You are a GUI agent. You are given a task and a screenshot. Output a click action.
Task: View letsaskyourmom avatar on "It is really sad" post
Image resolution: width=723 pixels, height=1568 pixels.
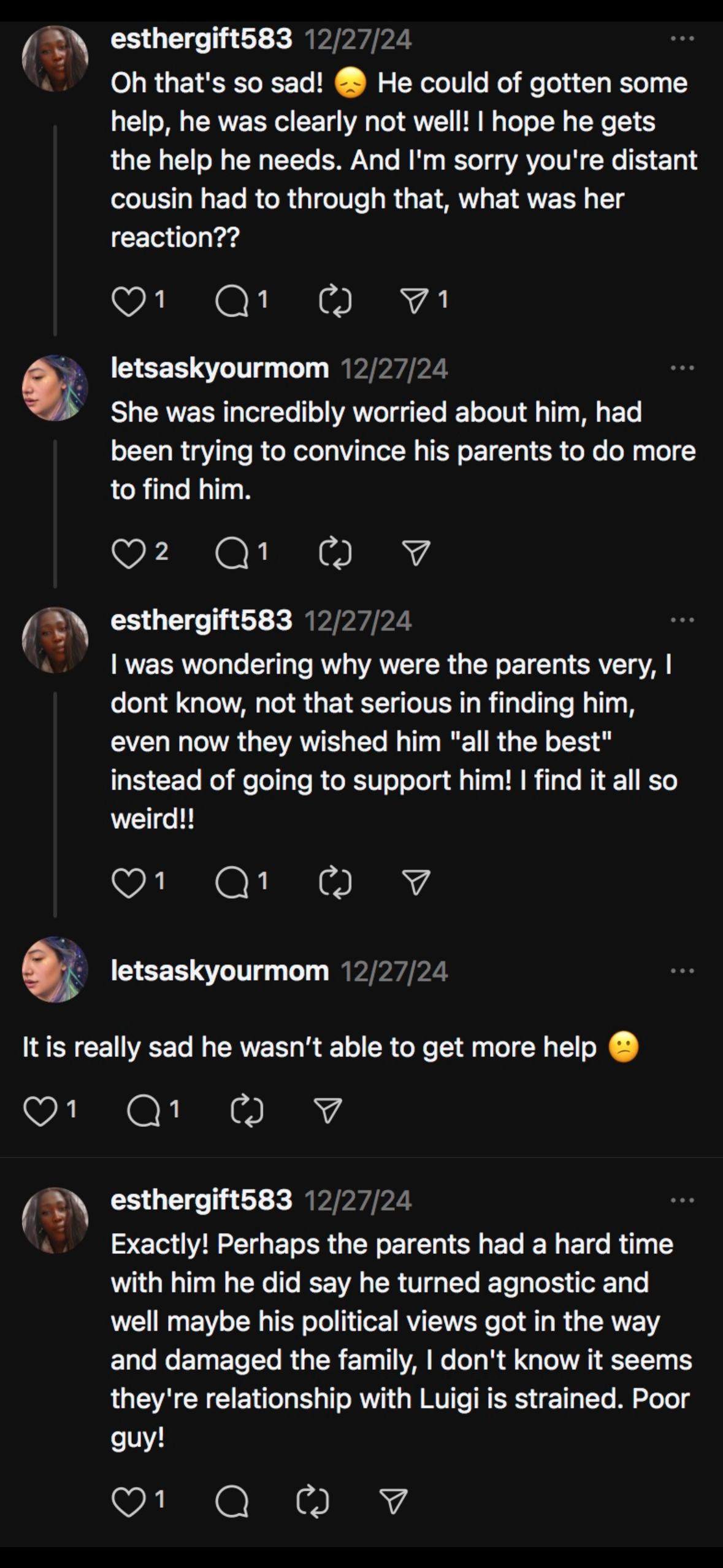coord(55,970)
